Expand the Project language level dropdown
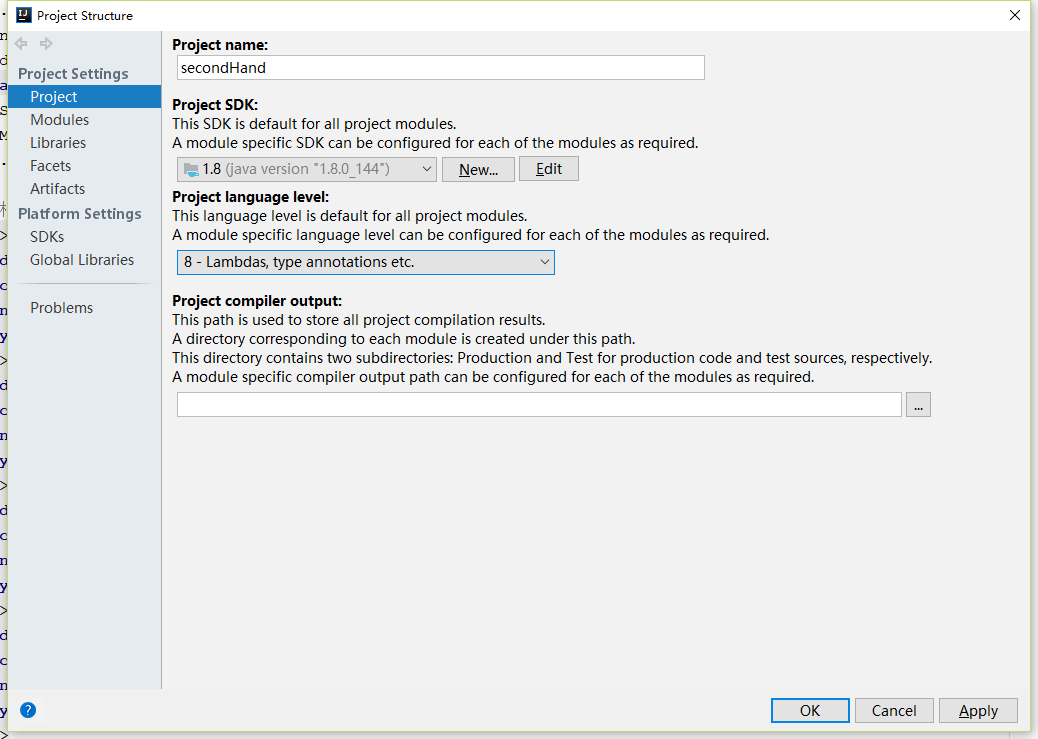This screenshot has width=1038, height=739. coord(365,262)
